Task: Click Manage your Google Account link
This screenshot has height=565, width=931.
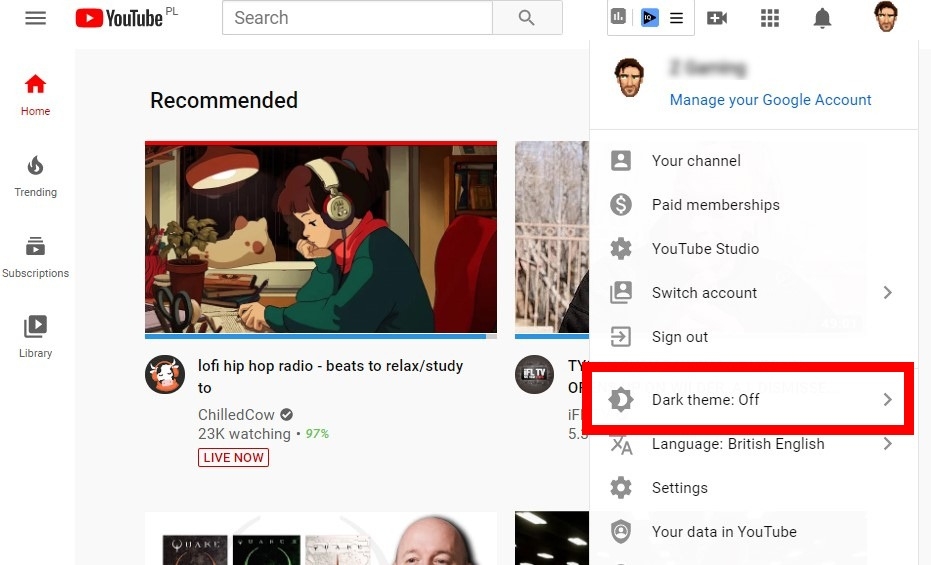Action: [x=770, y=100]
